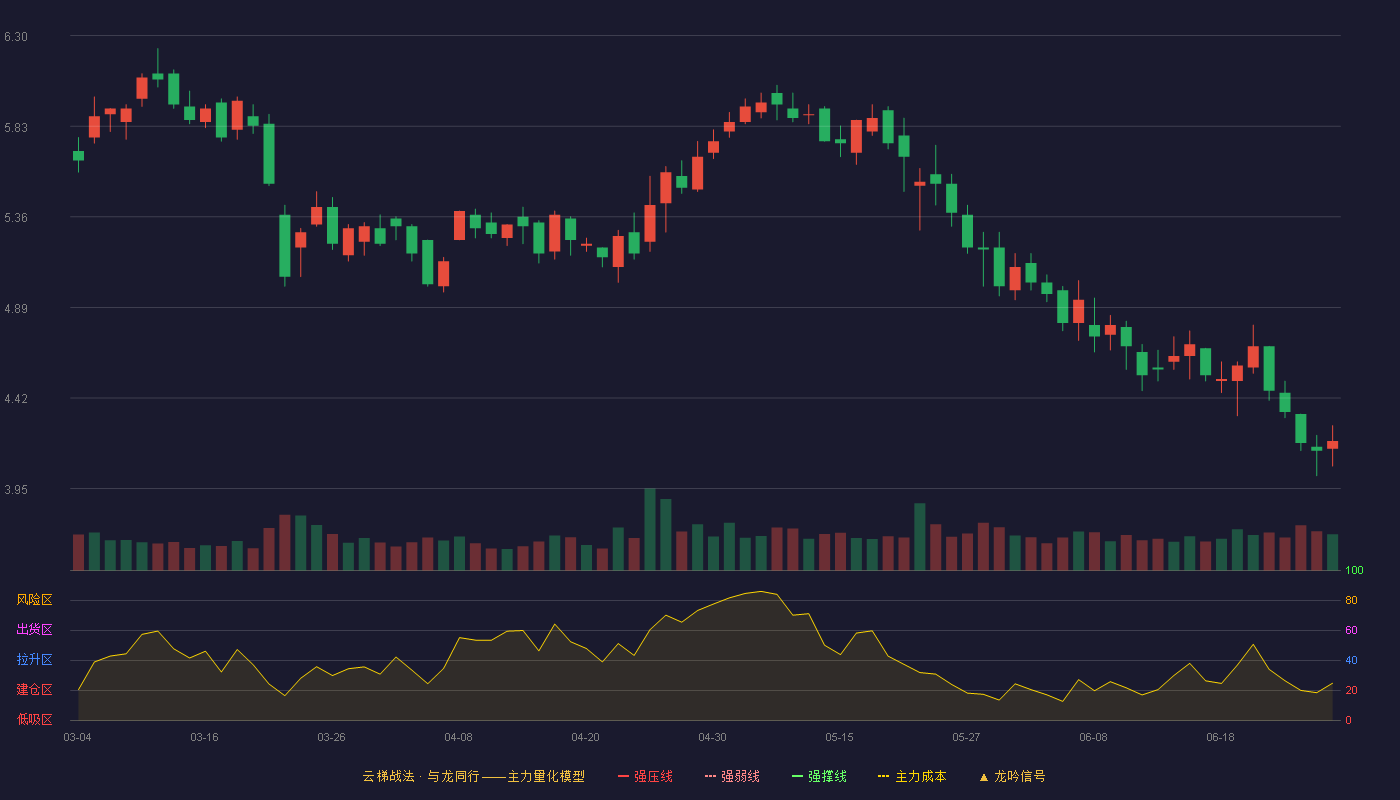Viewport: 1400px width, 800px height.
Task: Click the 4.42 price axis label
Action: [x=16, y=399]
